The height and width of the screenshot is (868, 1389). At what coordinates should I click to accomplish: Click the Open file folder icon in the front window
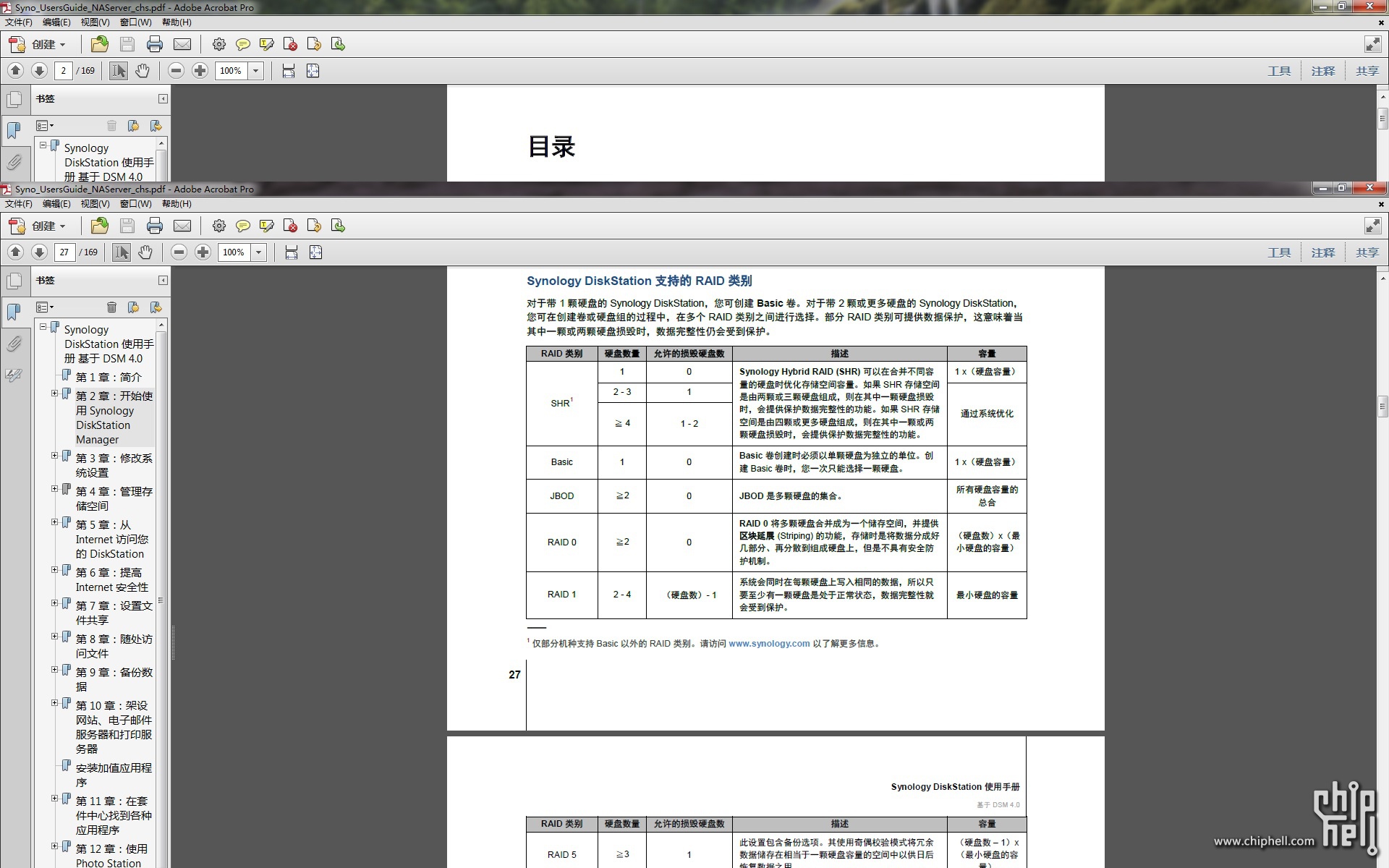[x=100, y=226]
